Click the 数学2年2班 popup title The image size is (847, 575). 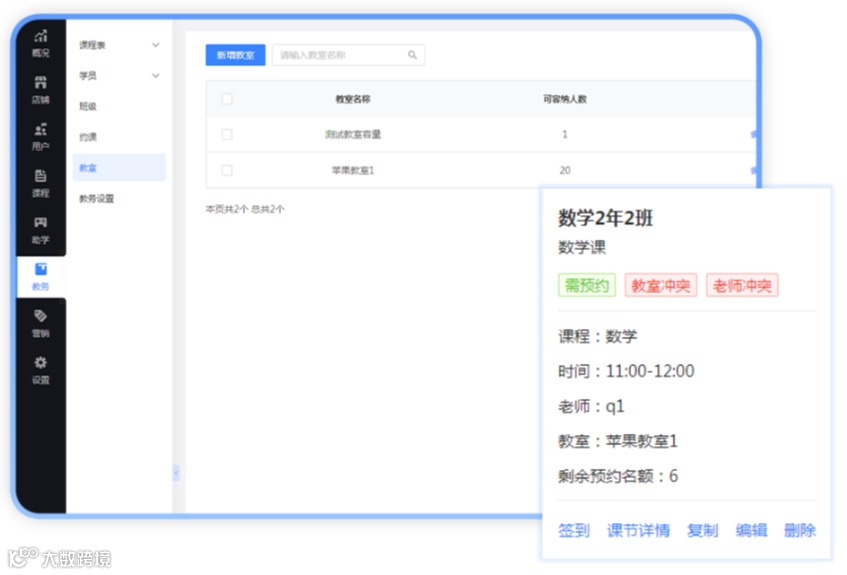606,218
